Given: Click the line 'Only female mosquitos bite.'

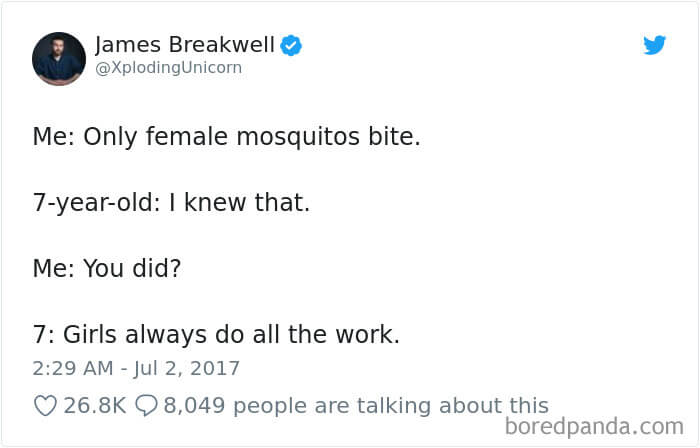Looking at the screenshot, I should coord(252,137).
